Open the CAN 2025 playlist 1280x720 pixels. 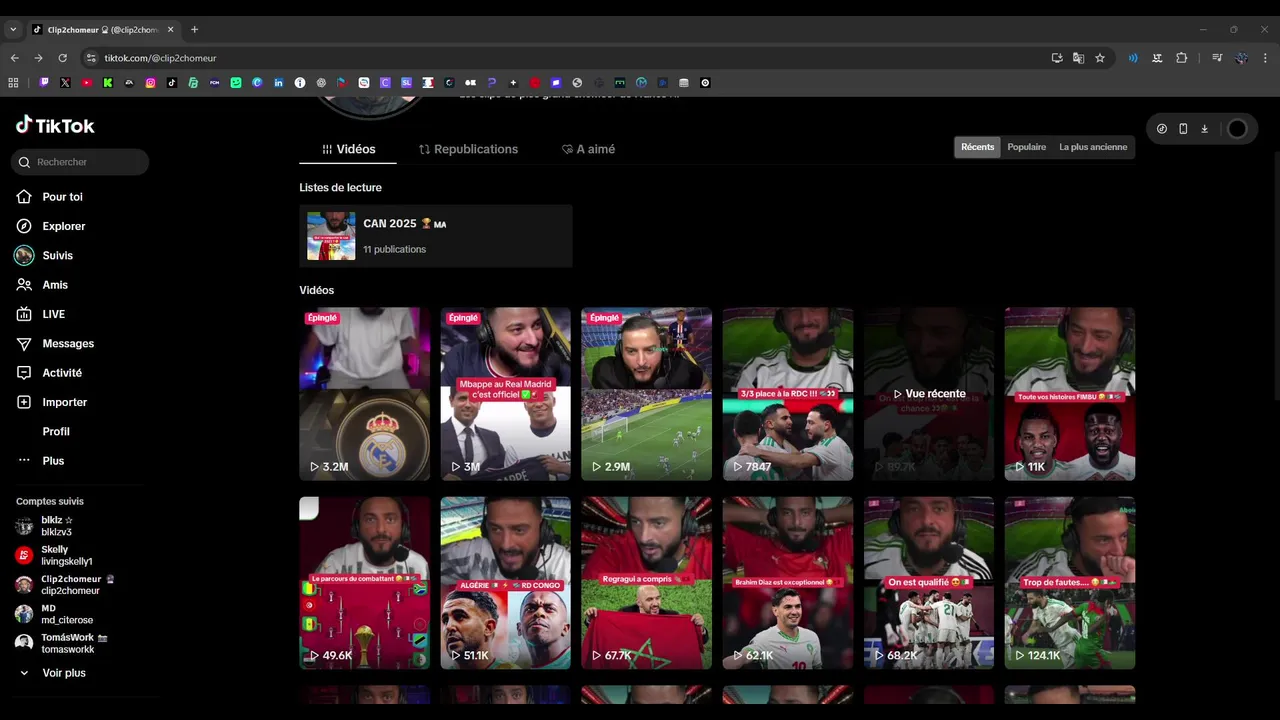(x=436, y=236)
